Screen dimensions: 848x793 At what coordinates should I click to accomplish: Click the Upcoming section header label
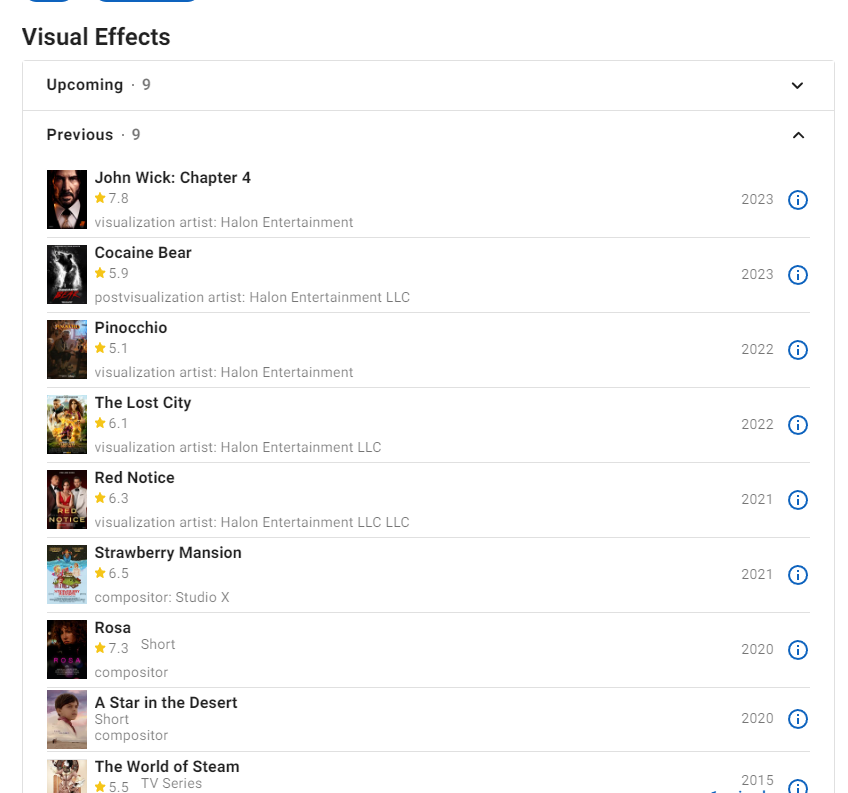85,85
